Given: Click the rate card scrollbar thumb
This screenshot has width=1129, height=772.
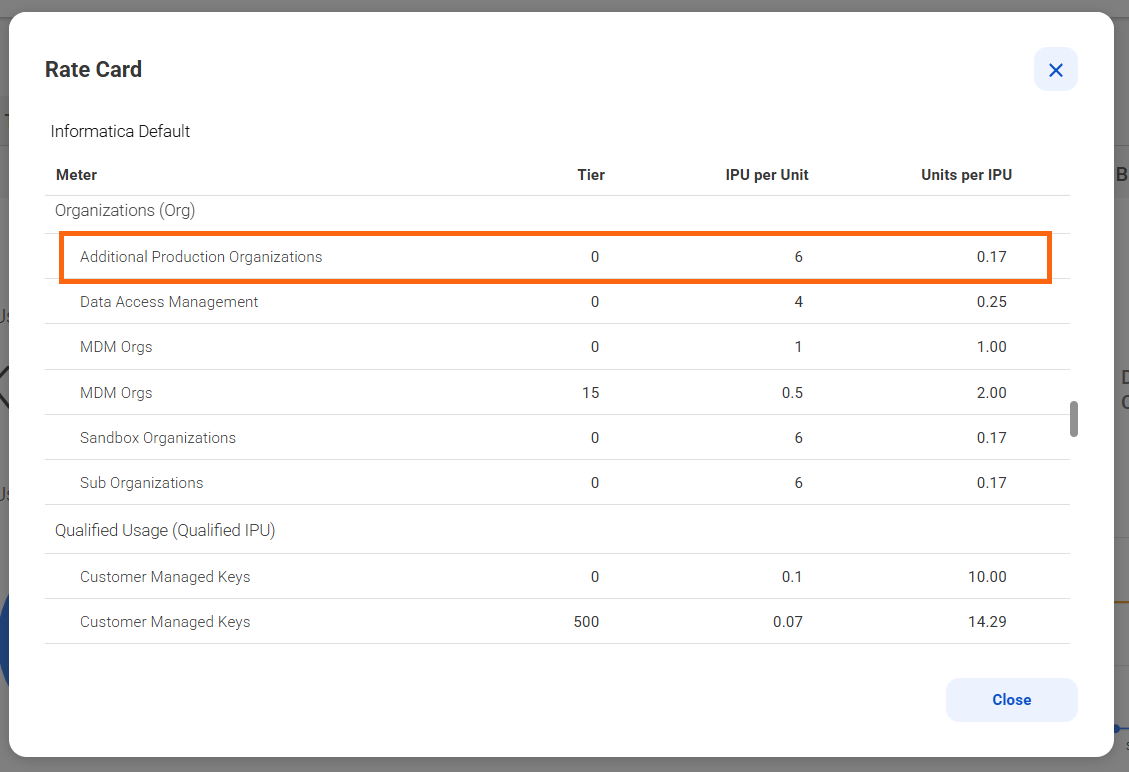Looking at the screenshot, I should click(x=1074, y=419).
